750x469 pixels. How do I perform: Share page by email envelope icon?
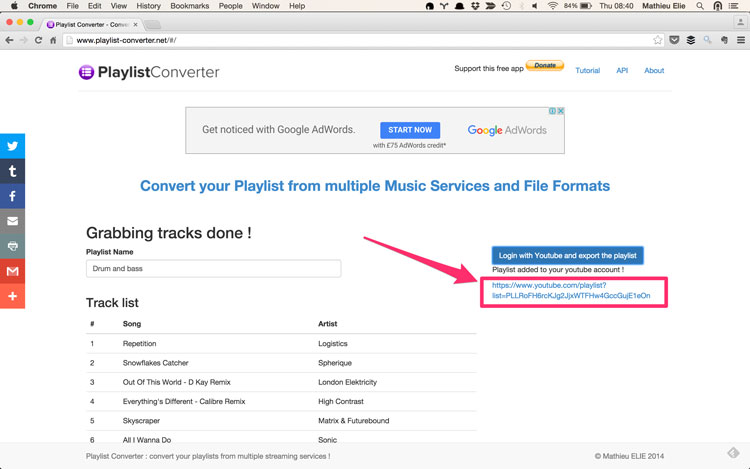[12, 221]
